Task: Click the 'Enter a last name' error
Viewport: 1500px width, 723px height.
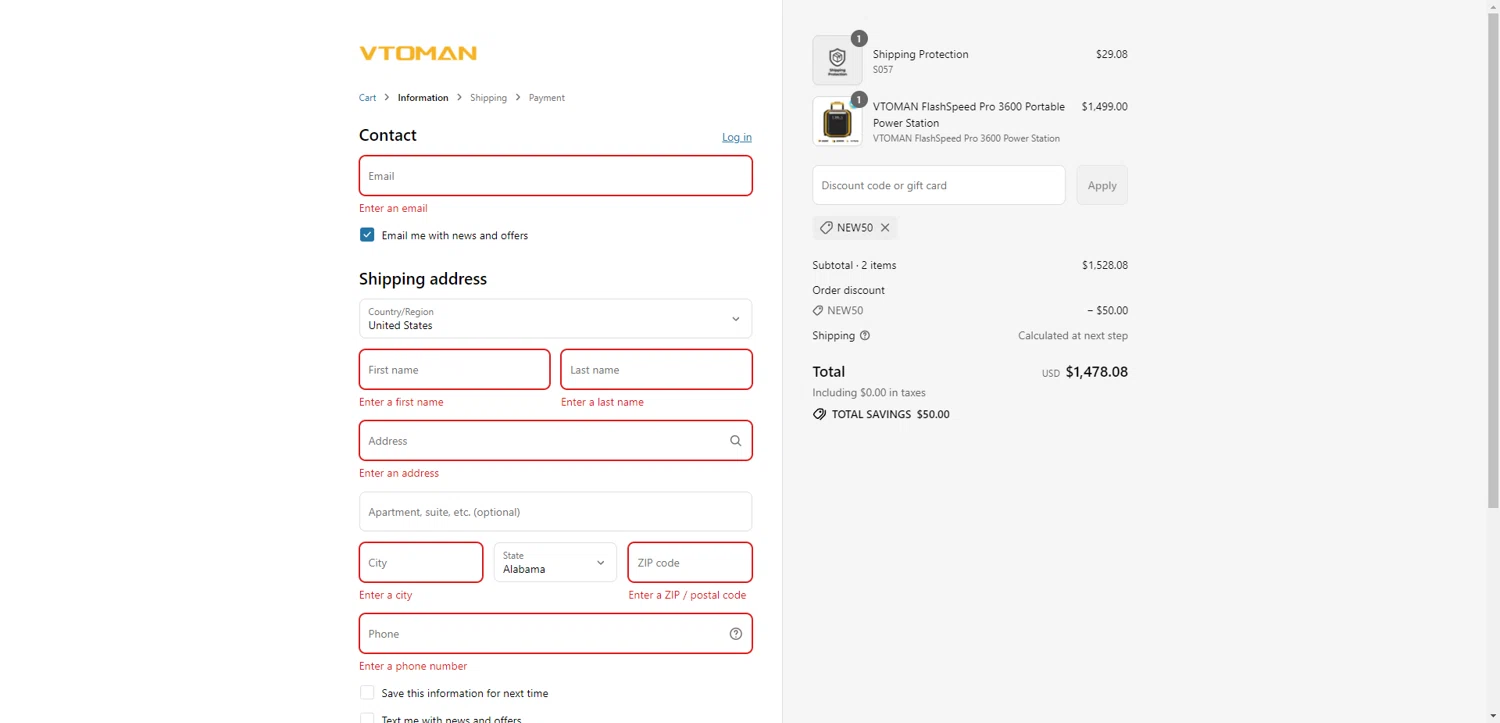Action: [602, 402]
